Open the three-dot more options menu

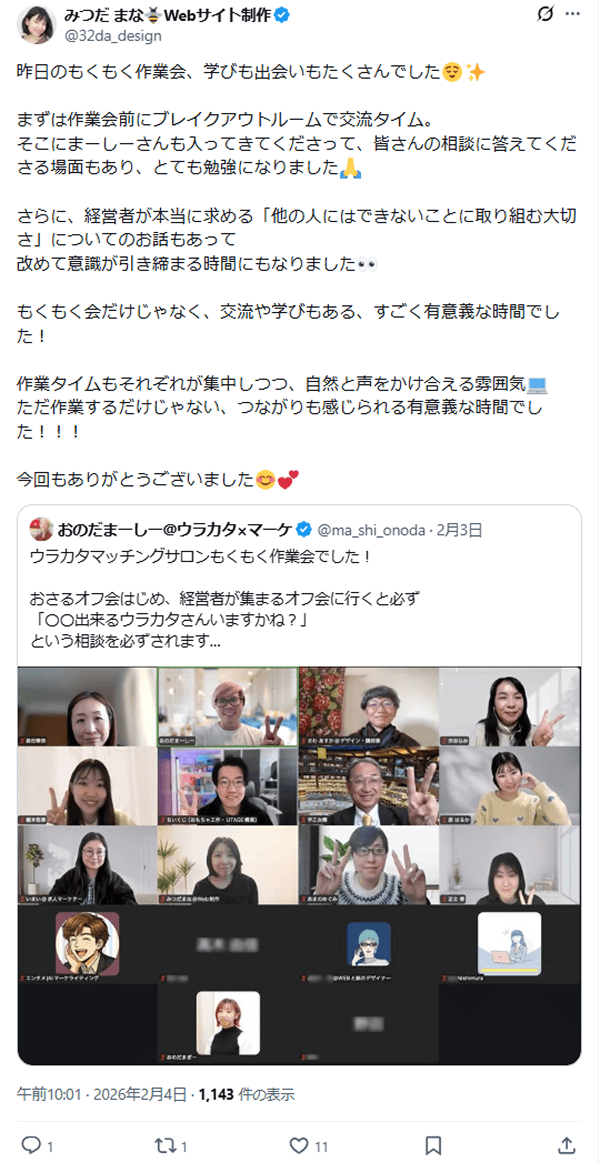click(x=572, y=14)
